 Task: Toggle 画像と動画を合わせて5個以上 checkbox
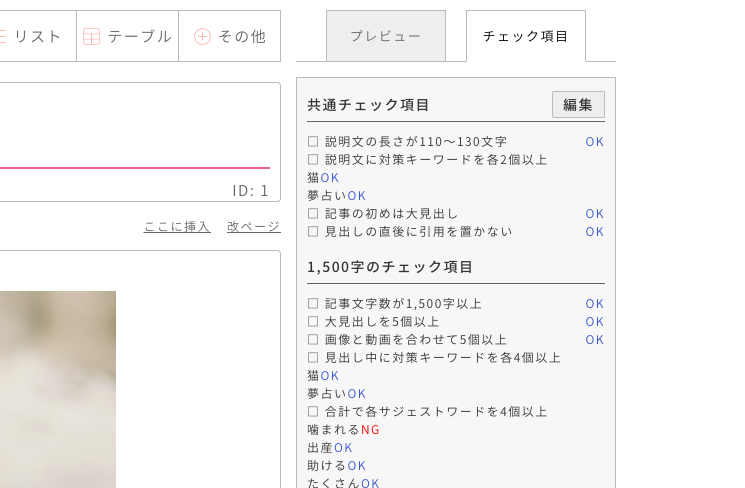(313, 340)
